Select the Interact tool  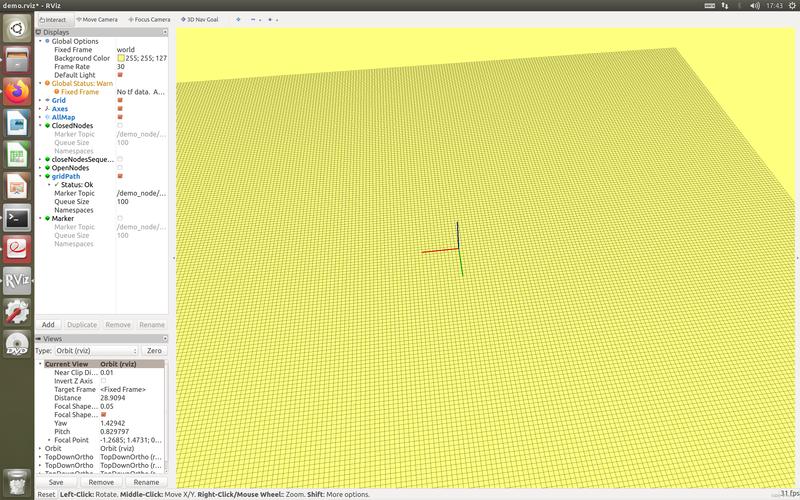(53, 19)
